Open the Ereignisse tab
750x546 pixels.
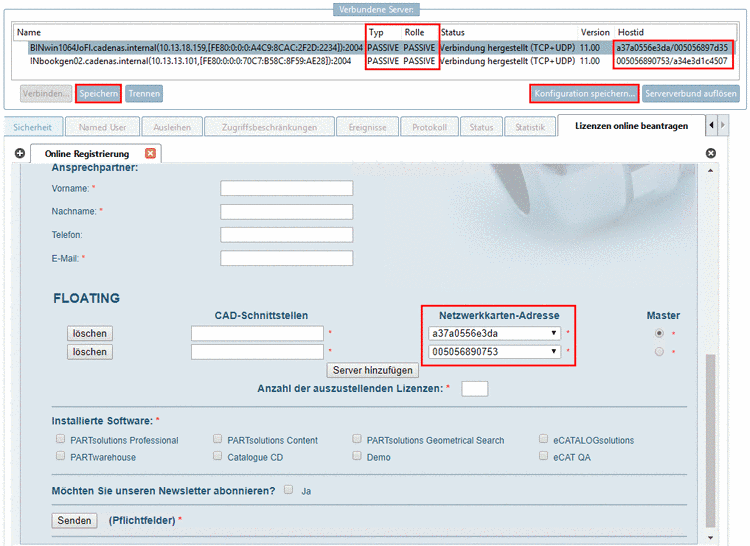(x=367, y=127)
